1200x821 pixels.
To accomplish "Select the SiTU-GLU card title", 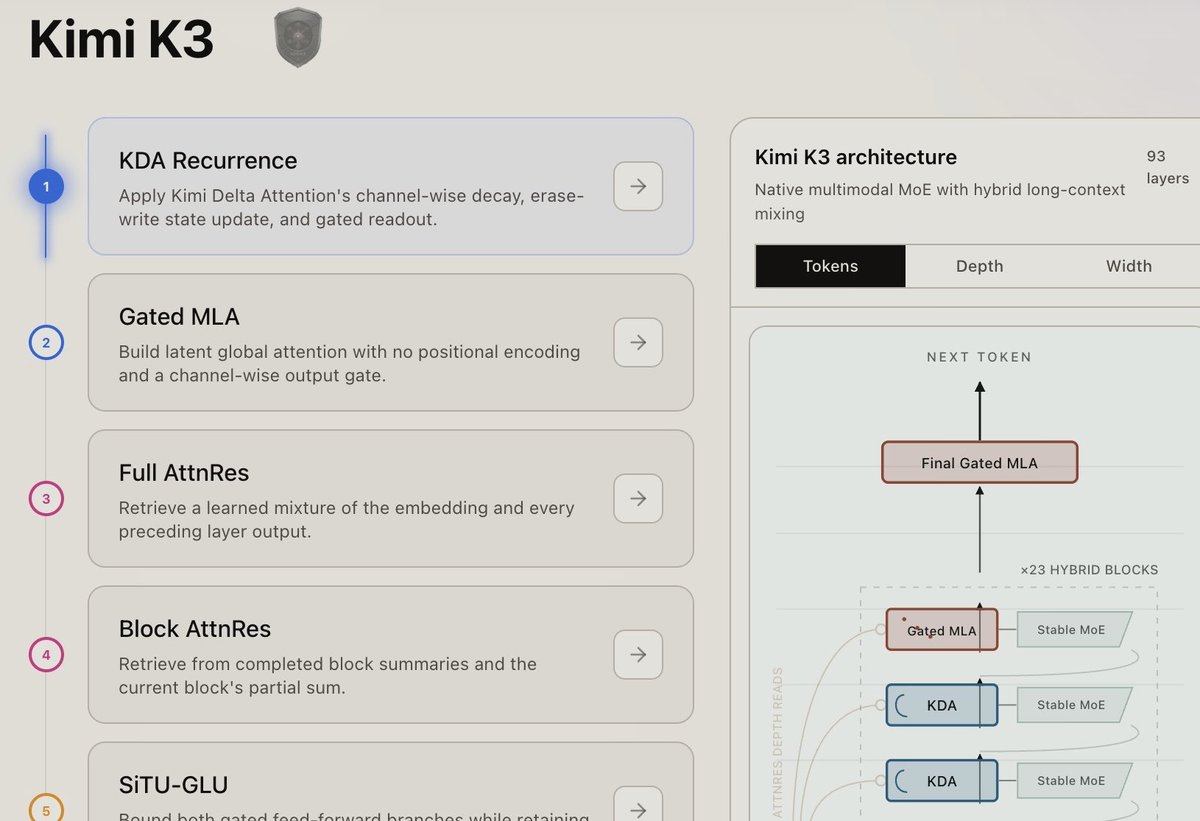I will 174,785.
